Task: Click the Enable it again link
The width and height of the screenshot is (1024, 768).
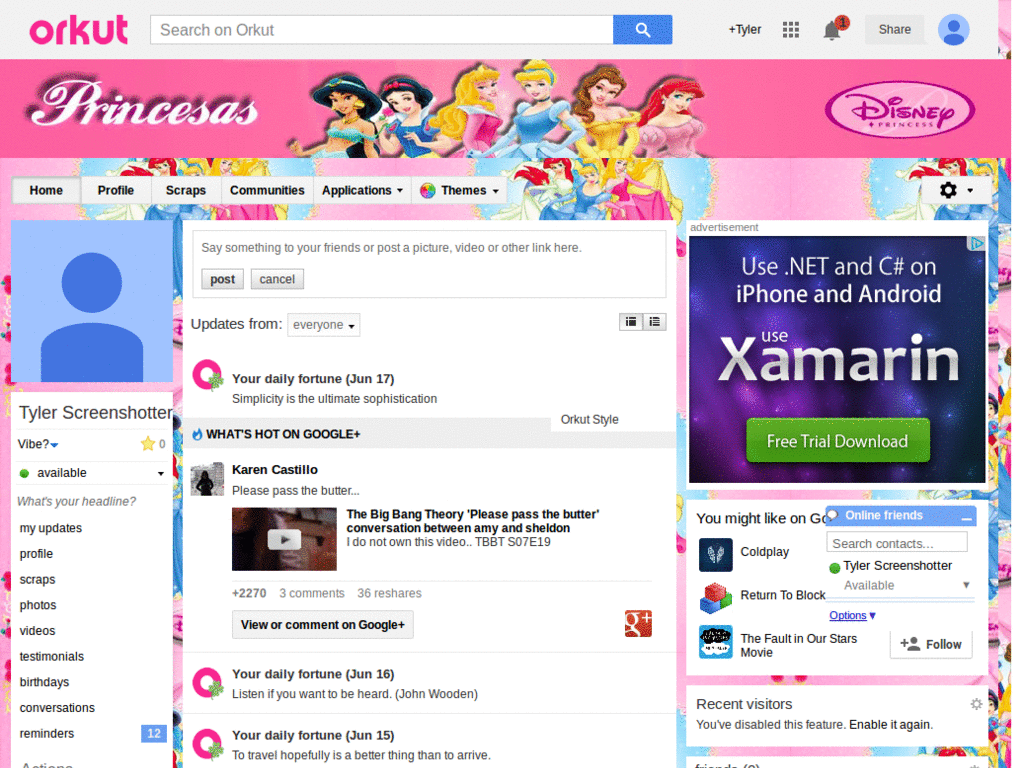Action: [x=890, y=725]
